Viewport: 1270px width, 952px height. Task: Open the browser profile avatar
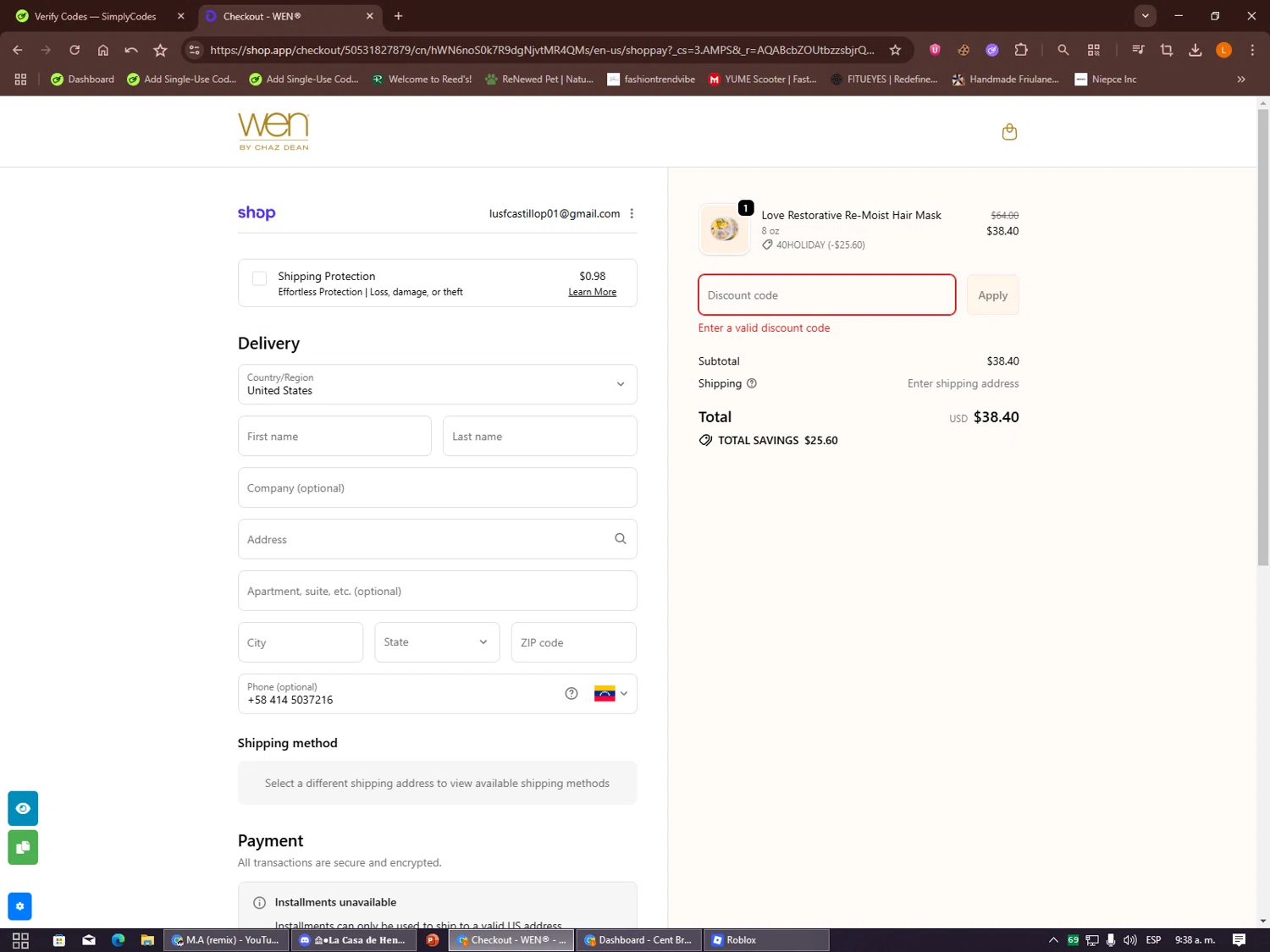tap(1223, 50)
